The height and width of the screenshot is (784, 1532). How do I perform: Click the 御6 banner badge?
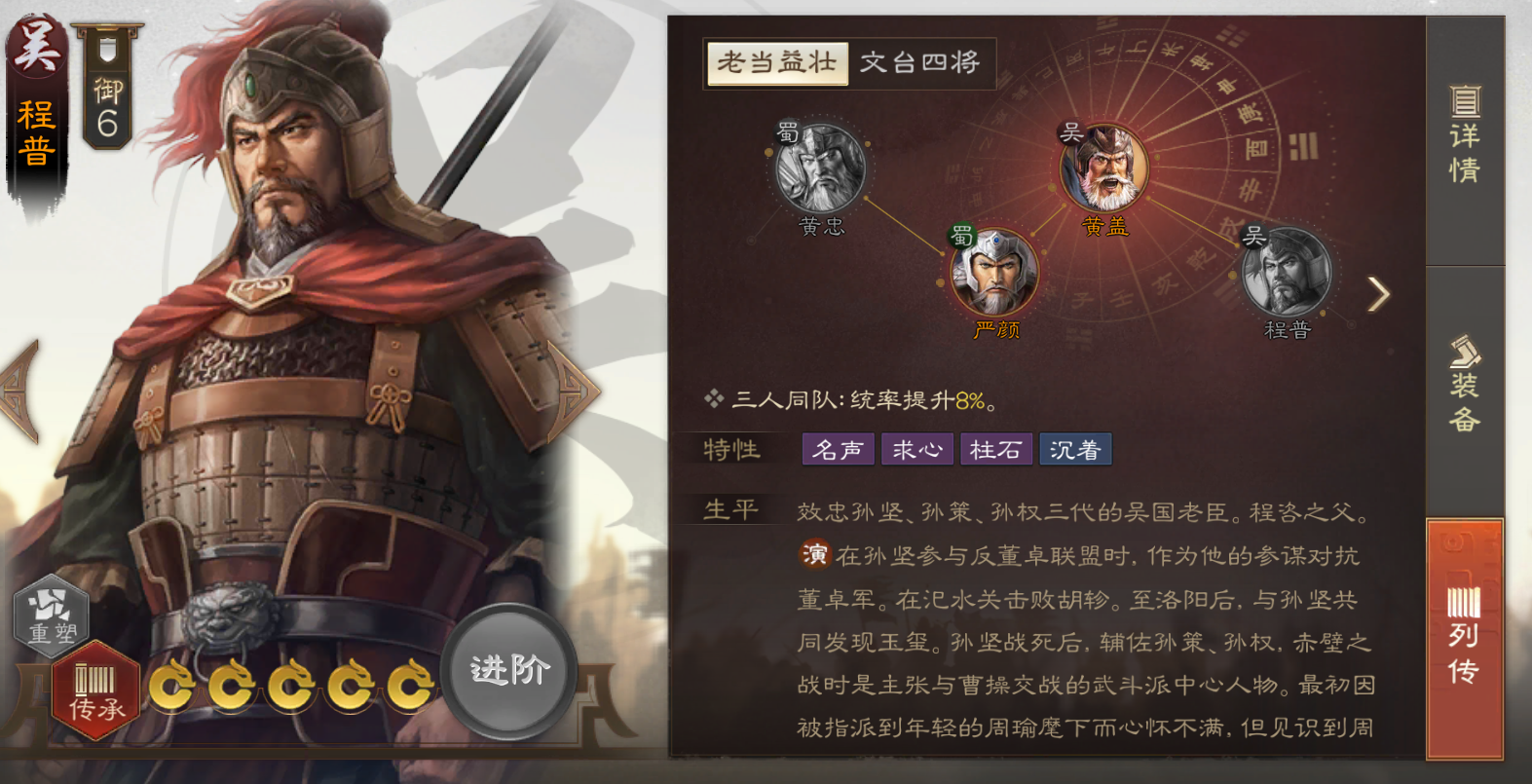107,88
